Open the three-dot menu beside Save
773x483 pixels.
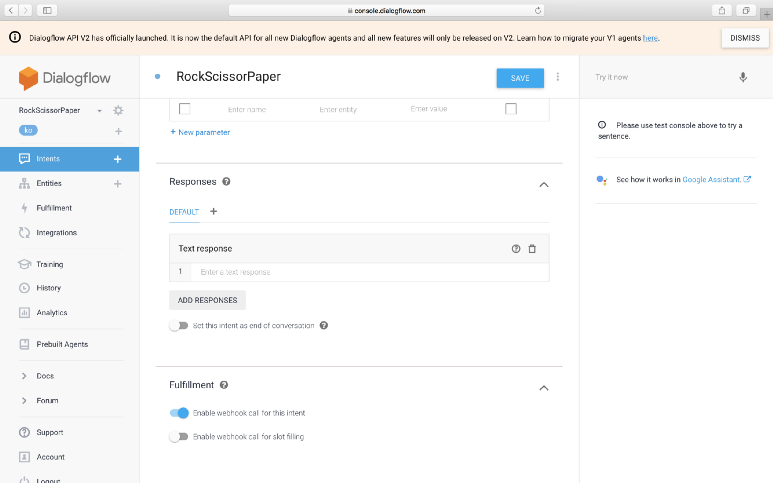click(x=558, y=77)
